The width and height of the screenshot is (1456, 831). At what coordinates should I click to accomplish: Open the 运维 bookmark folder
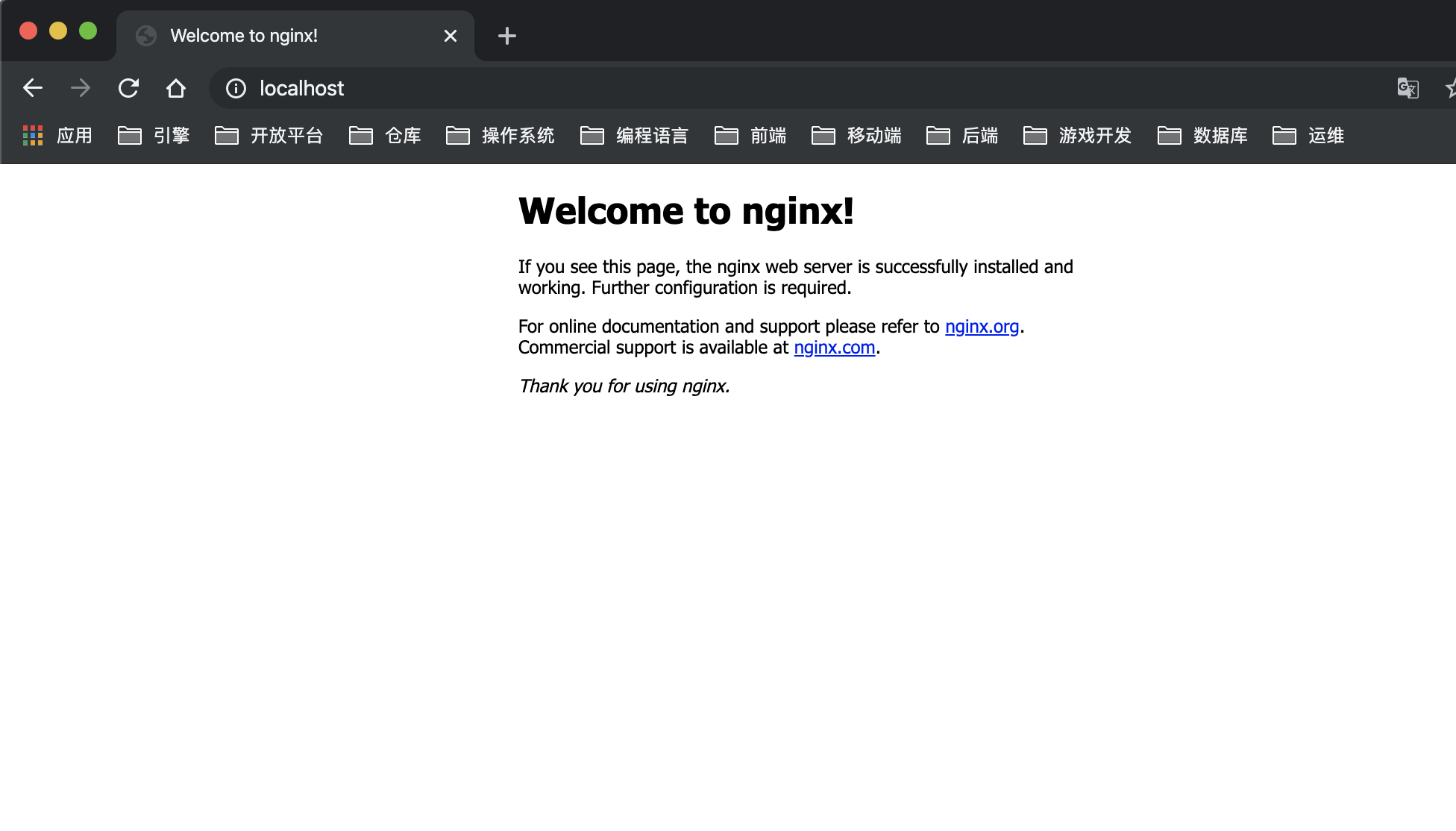tap(1308, 135)
